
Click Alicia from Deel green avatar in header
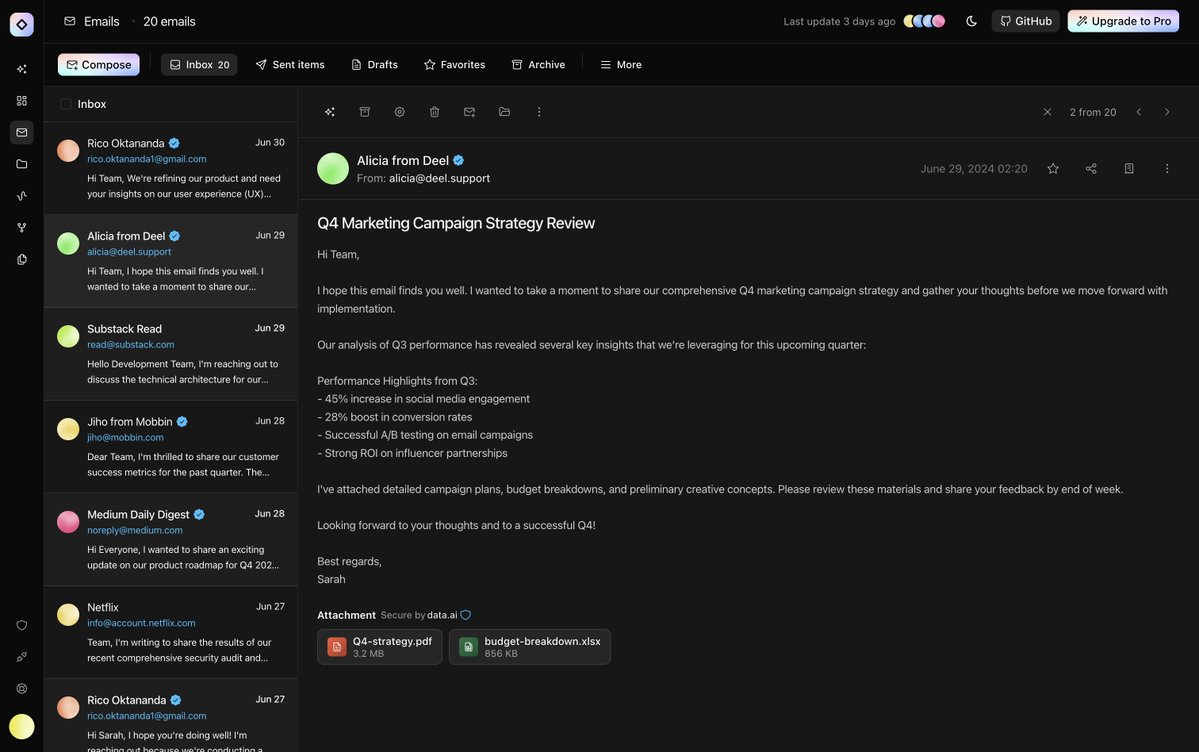coord(333,168)
